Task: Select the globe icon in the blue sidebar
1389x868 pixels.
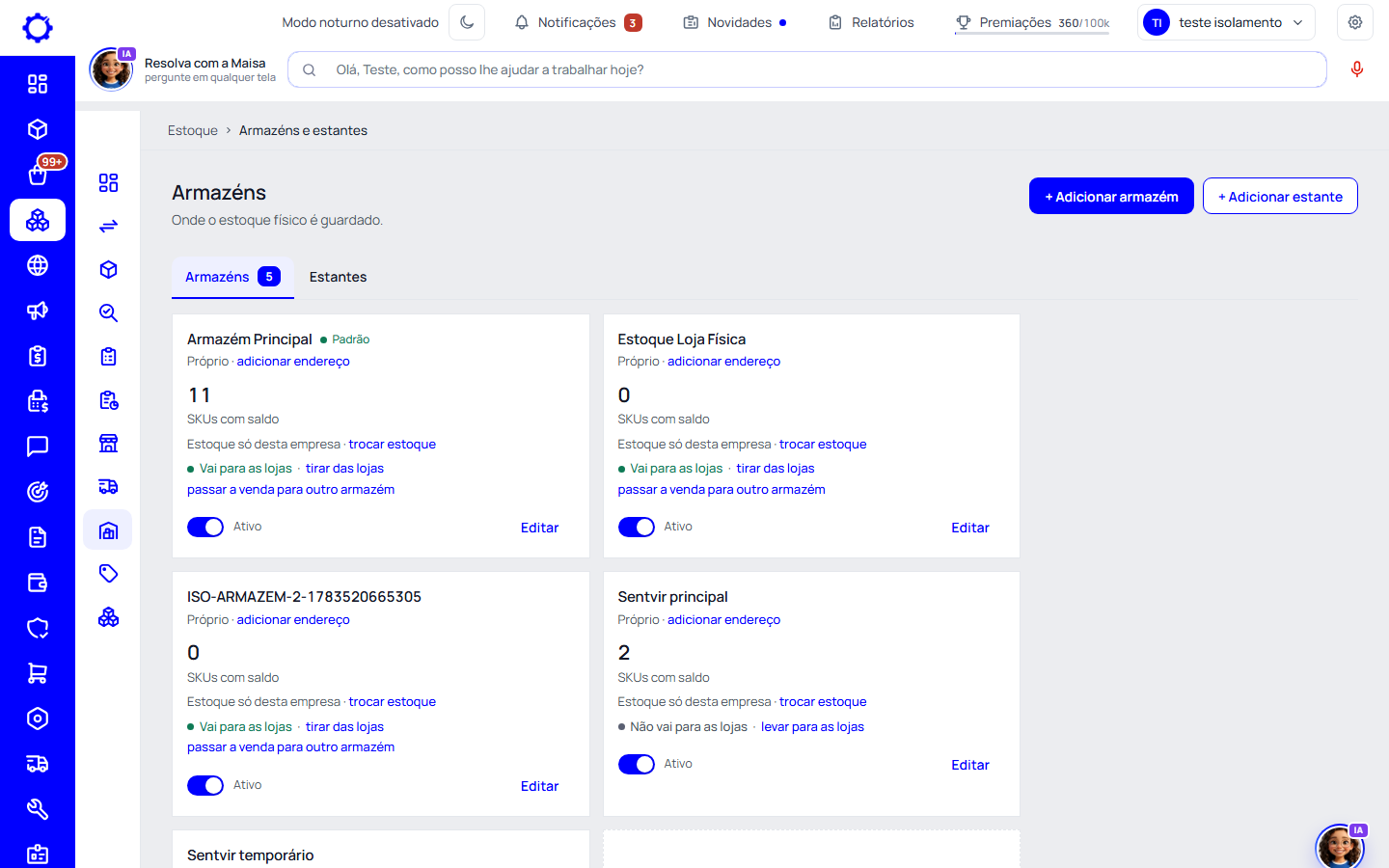Action: click(x=38, y=265)
